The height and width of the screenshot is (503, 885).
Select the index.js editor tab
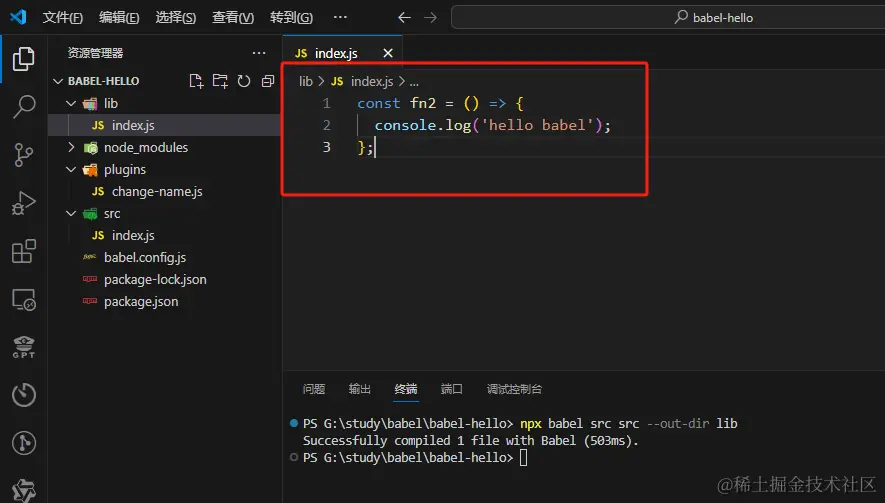pyautogui.click(x=342, y=53)
